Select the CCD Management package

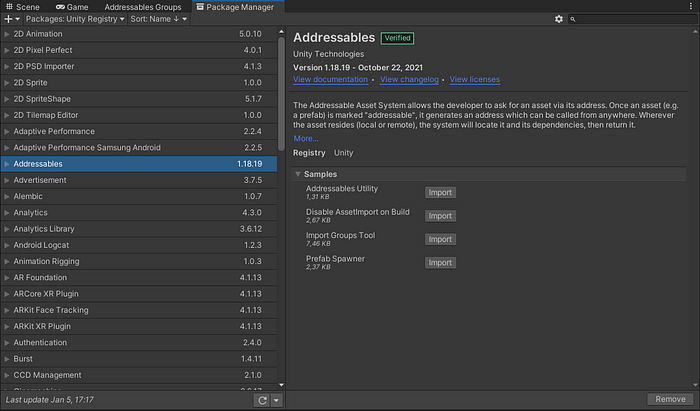(139, 375)
